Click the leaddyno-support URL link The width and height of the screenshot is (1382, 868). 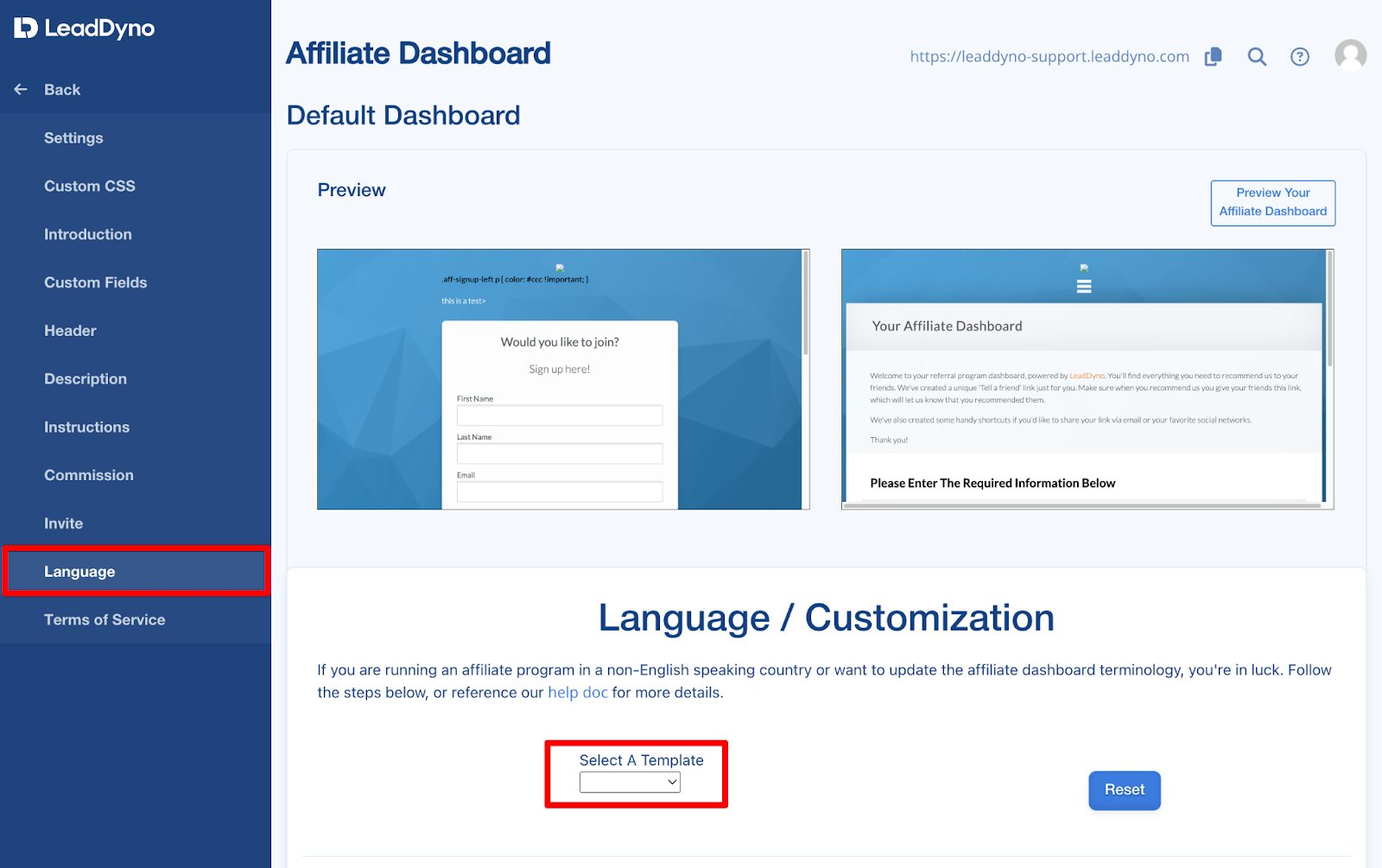pos(1049,56)
